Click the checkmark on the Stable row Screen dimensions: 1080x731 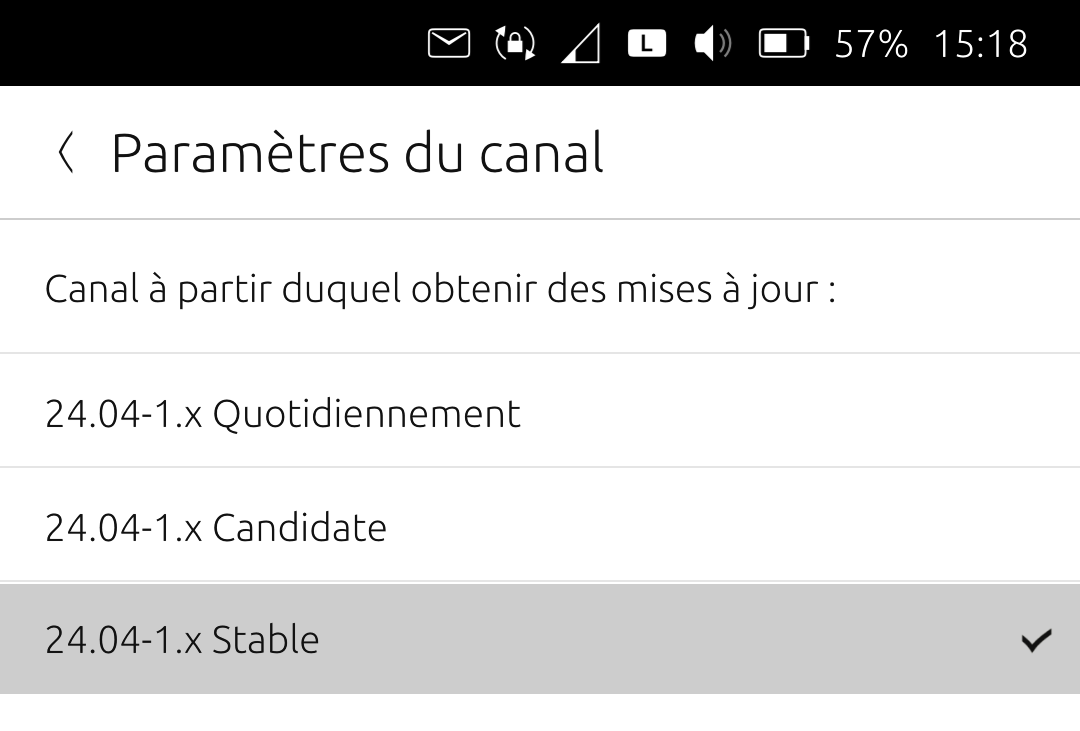pyautogui.click(x=1036, y=640)
